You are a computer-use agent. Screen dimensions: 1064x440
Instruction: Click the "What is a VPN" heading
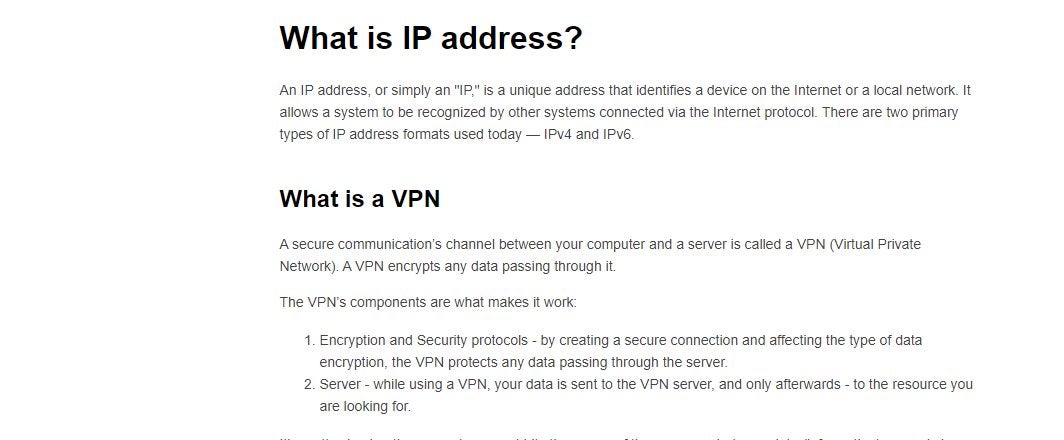point(359,198)
